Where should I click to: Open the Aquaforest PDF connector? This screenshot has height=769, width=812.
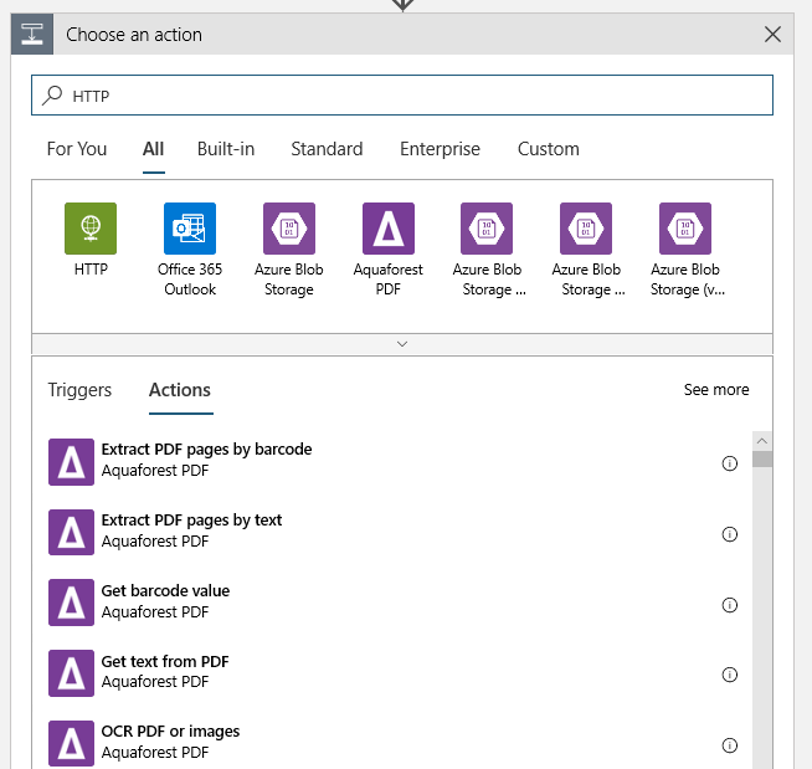388,228
